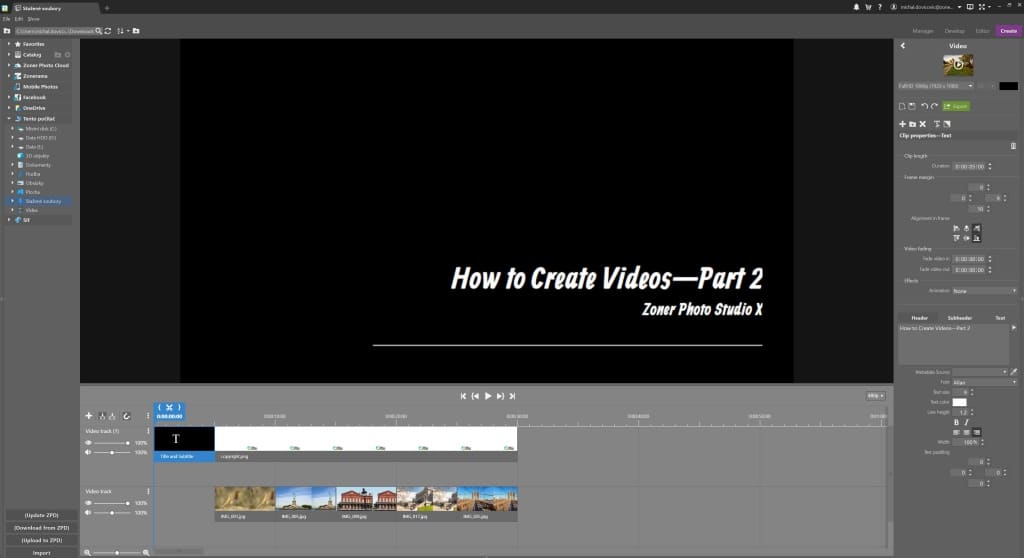
Task: Delete clip properties with the trash icon
Action: [1014, 146]
